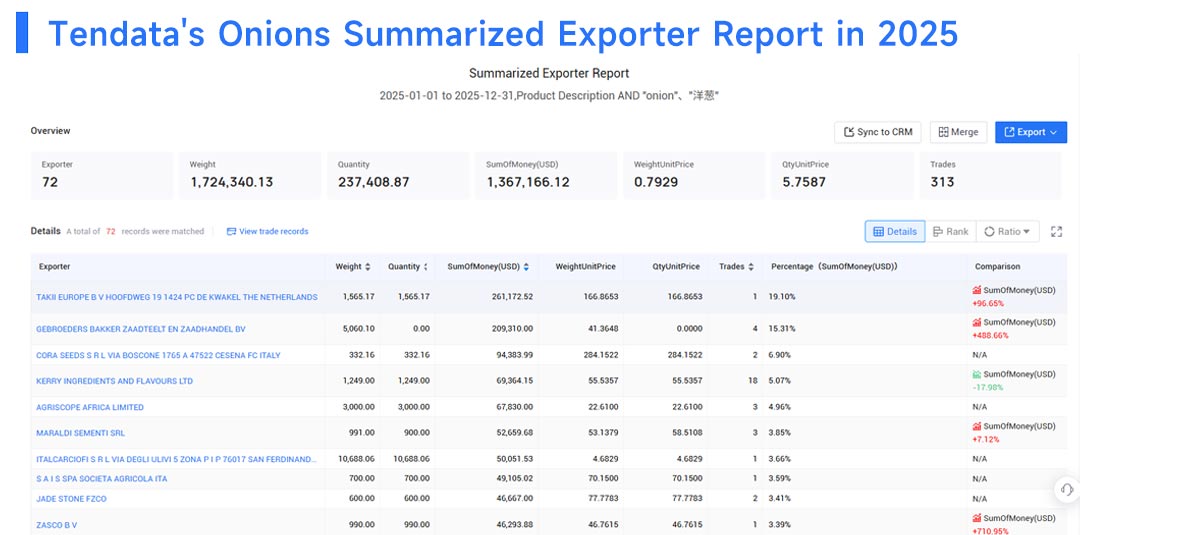Click Quantity total 237,408.87 card
Image resolution: width=1190 pixels, height=535 pixels.
(398, 175)
